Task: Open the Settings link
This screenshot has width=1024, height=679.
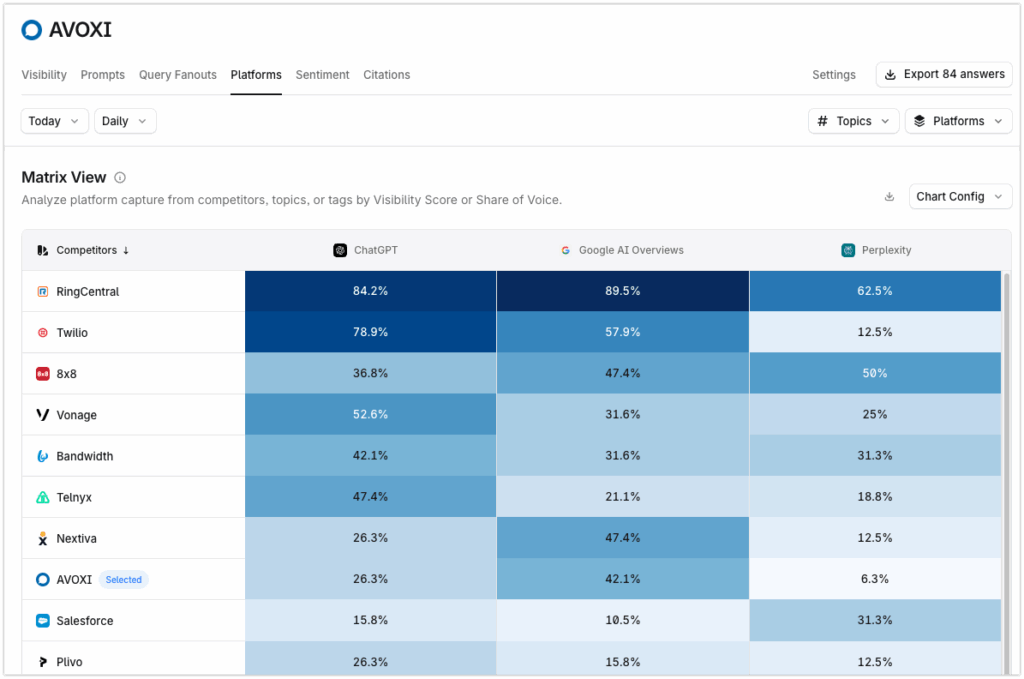Action: coord(833,74)
